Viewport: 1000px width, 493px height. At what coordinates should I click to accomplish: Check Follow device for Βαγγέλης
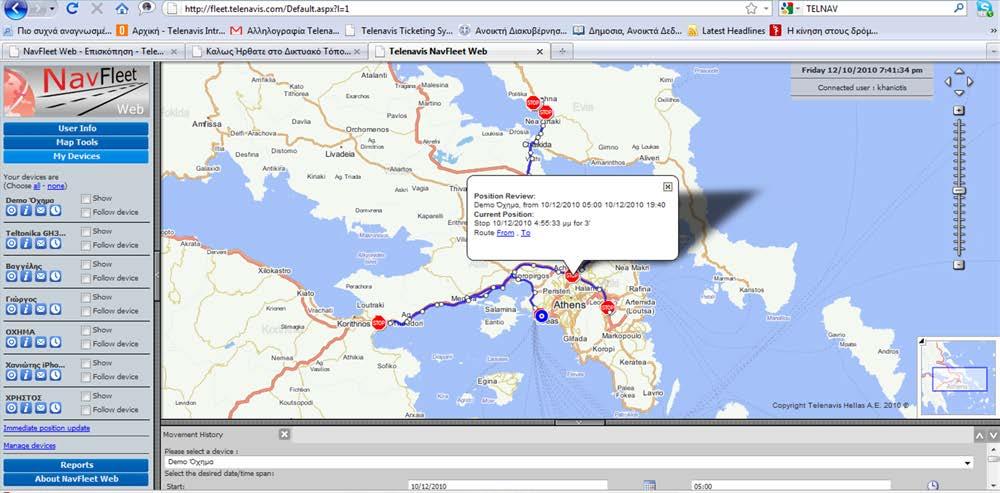[86, 278]
